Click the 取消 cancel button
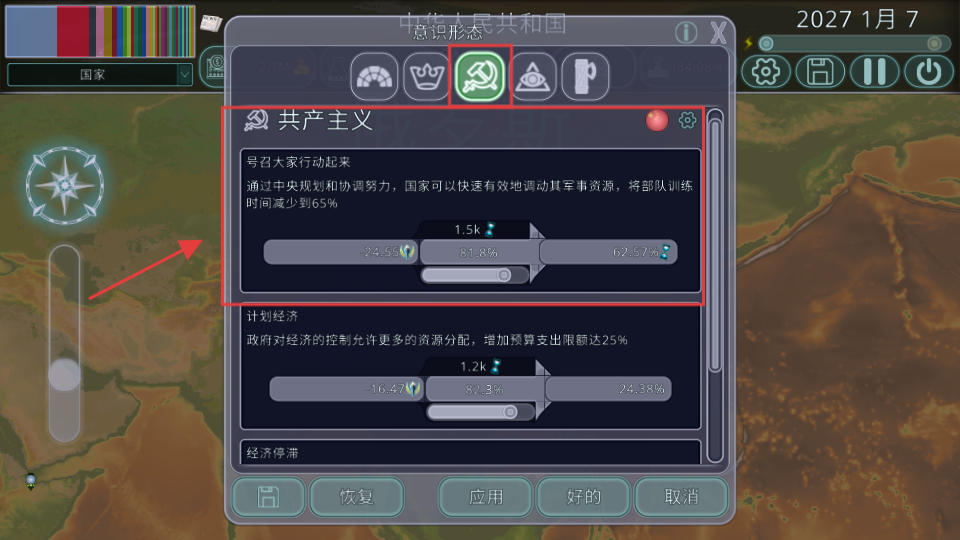This screenshot has height=540, width=960. pos(681,497)
